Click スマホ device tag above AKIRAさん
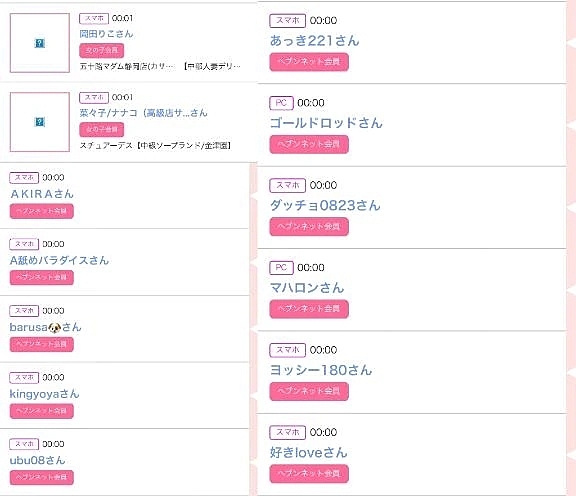This screenshot has height=496, width=576. click(x=24, y=177)
